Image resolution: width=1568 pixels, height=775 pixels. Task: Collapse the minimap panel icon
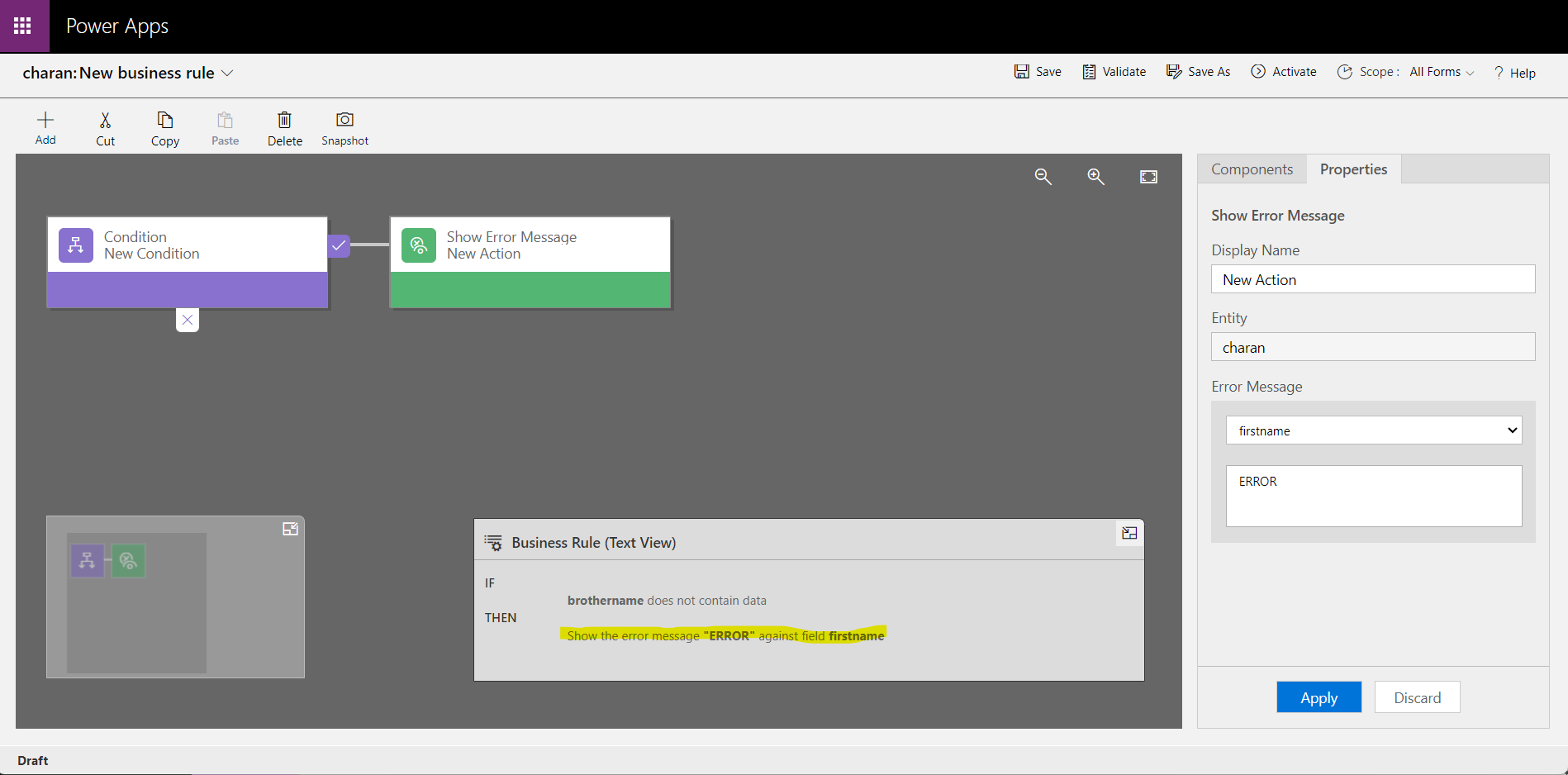coord(290,529)
